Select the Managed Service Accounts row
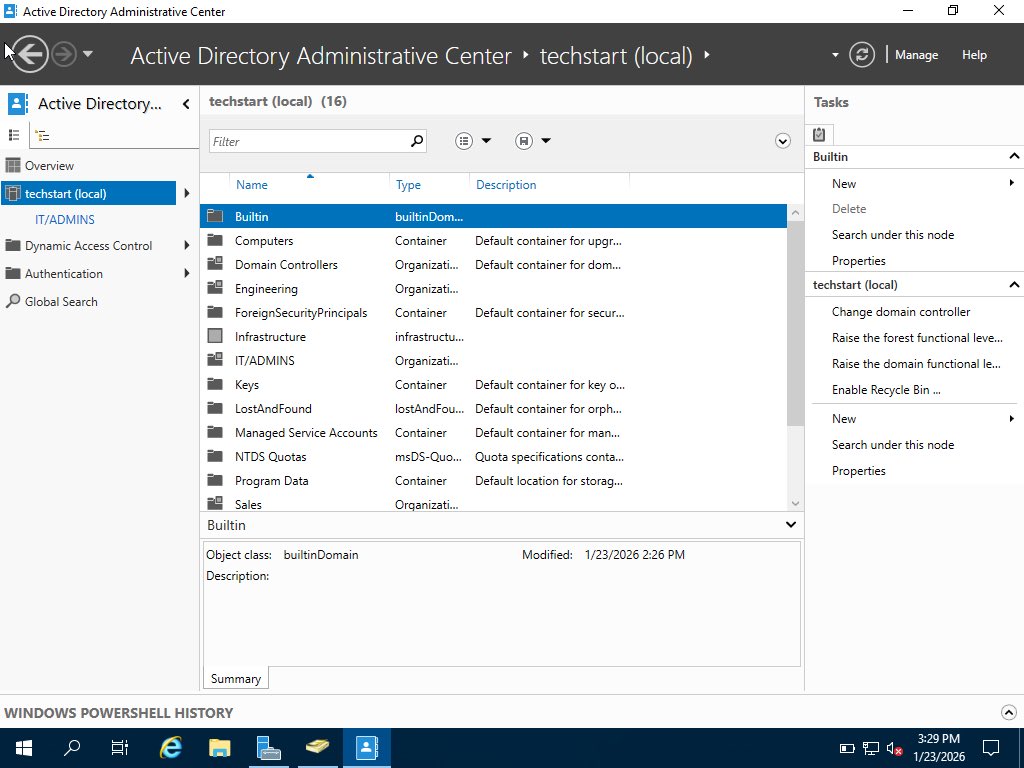The image size is (1024, 768). (x=494, y=432)
